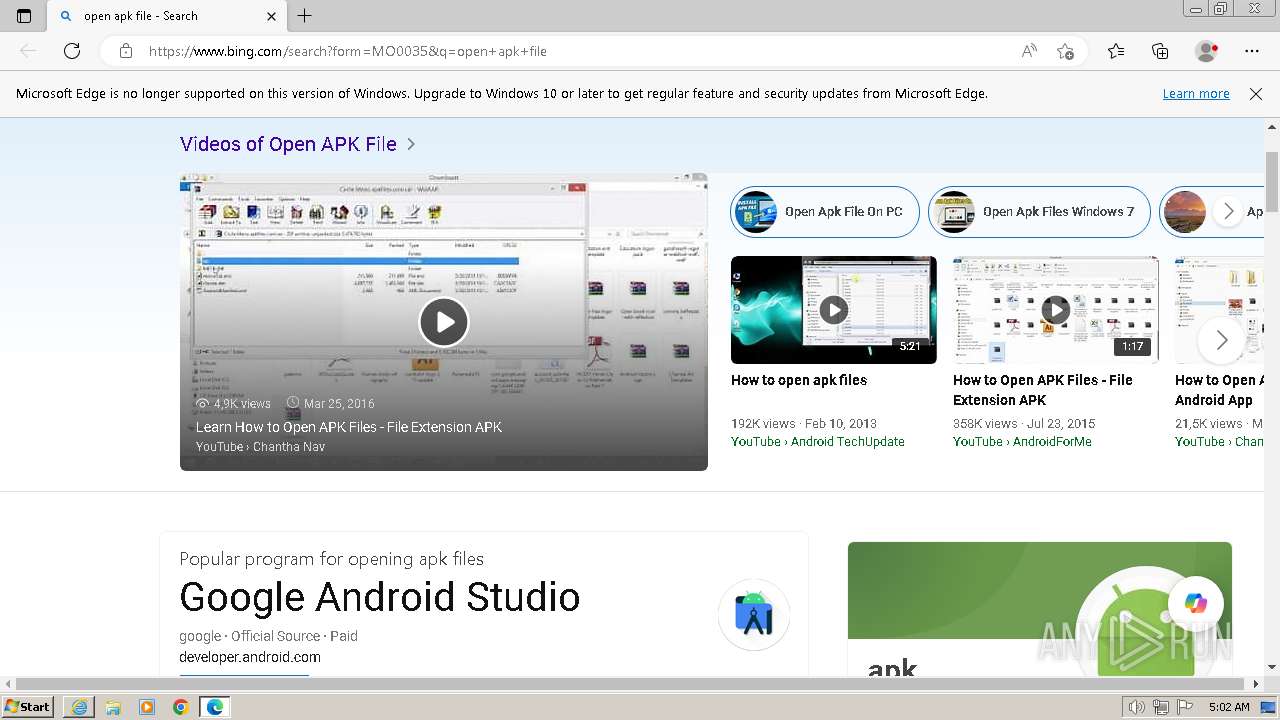The height and width of the screenshot is (720, 1280).
Task: Launch Internet Explorer from taskbar
Action: point(78,707)
